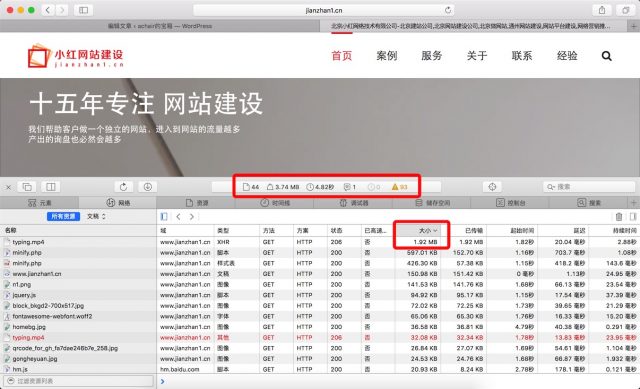Reload the page from the address bar
640x389 pixels.
click(448, 10)
